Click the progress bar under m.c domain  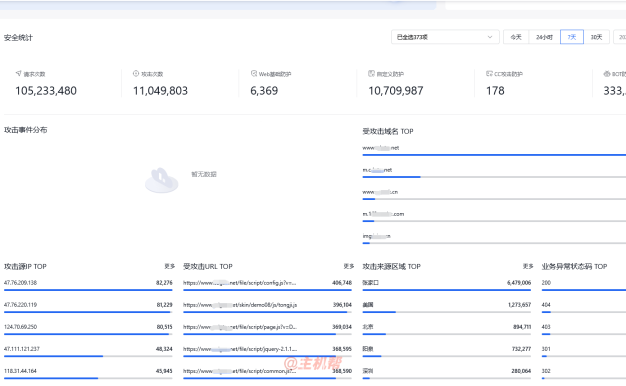(x=494, y=177)
